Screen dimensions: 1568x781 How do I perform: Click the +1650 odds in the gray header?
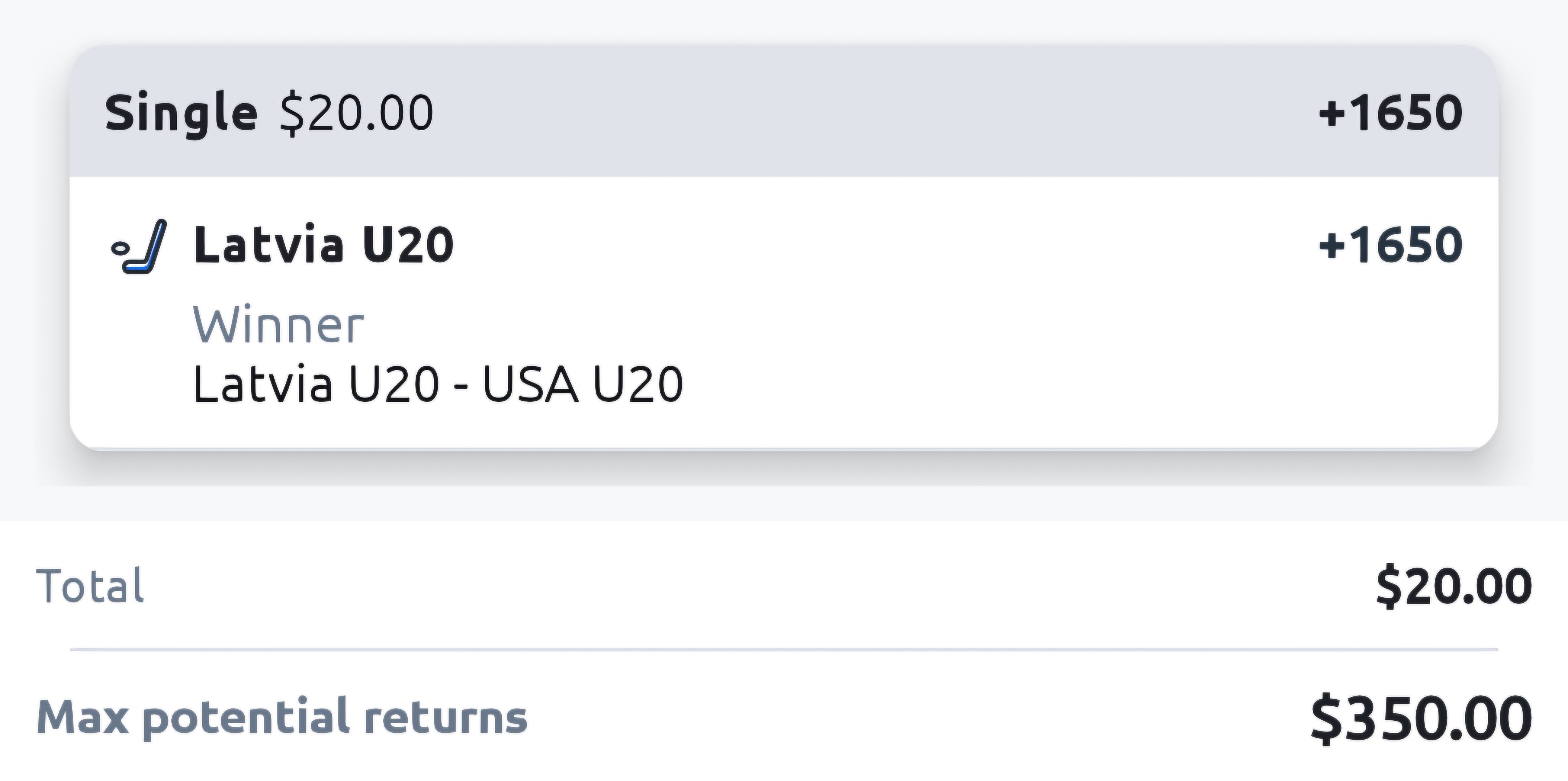1390,113
